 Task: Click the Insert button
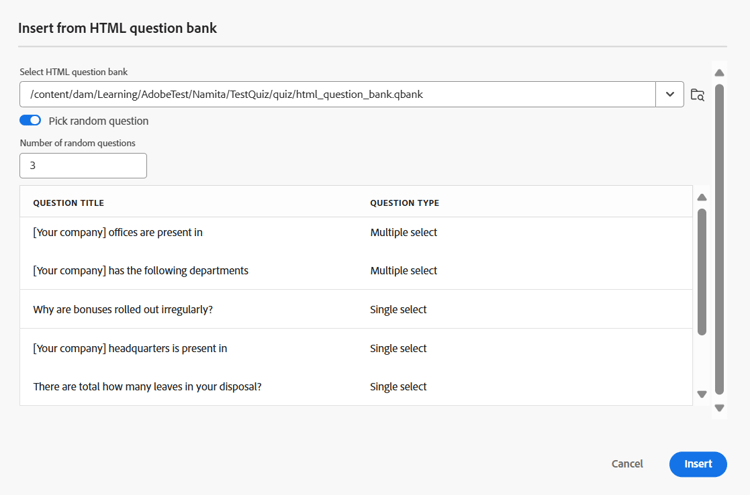pyautogui.click(x=698, y=464)
